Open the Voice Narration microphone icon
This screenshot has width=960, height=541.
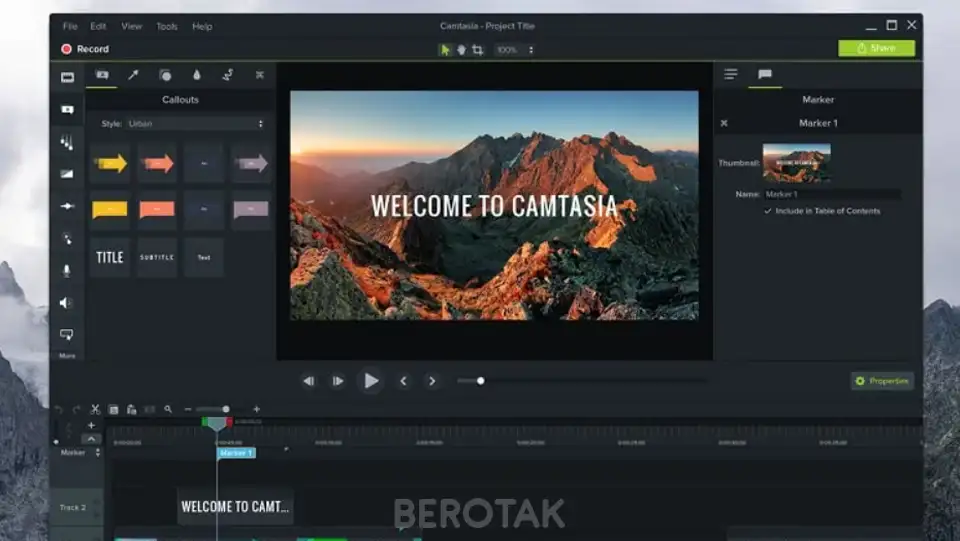pyautogui.click(x=67, y=270)
